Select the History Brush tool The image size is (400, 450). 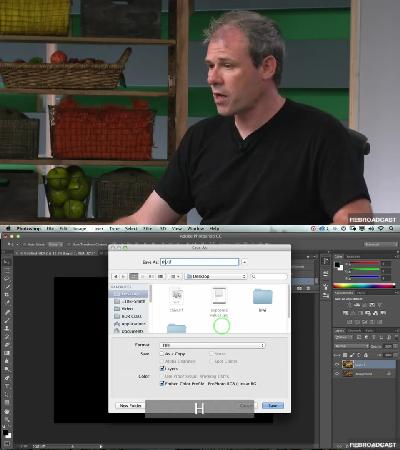[x=7, y=337]
